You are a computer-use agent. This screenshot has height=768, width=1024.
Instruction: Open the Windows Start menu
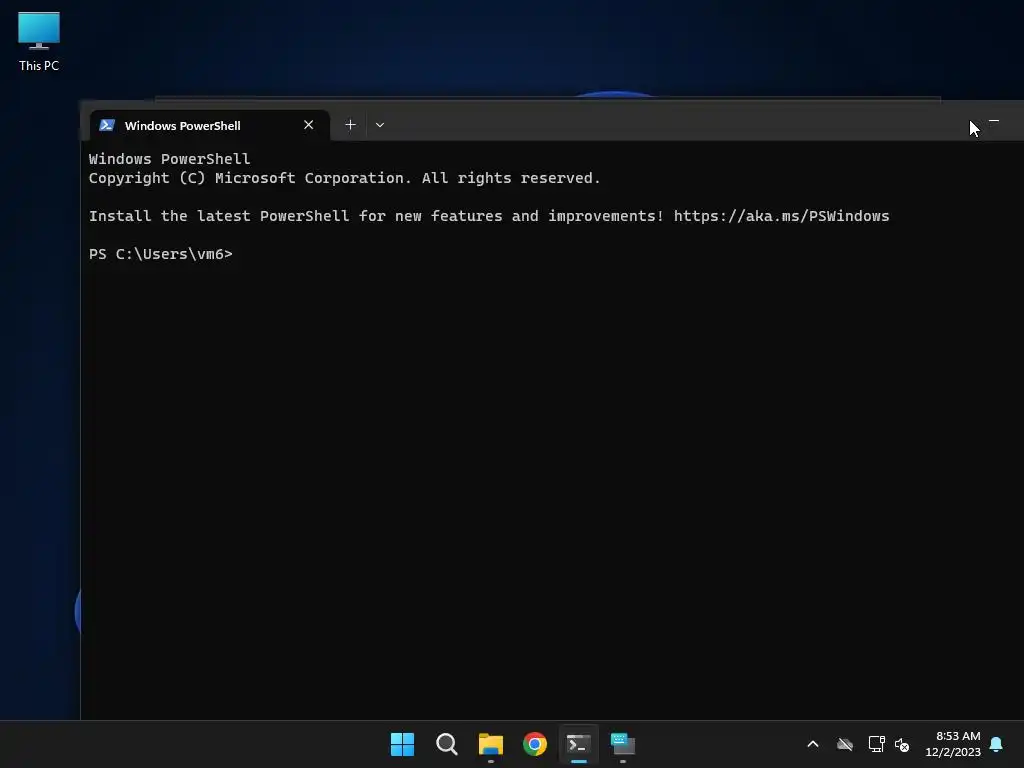point(402,744)
